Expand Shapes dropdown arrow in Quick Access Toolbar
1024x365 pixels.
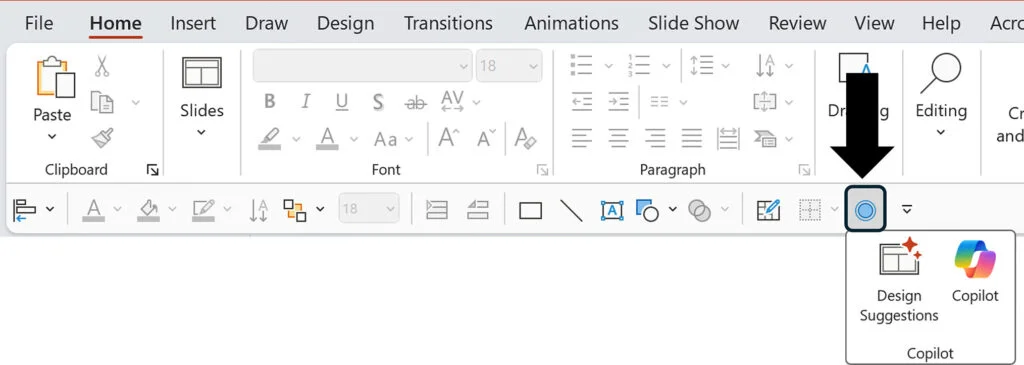[x=673, y=210]
